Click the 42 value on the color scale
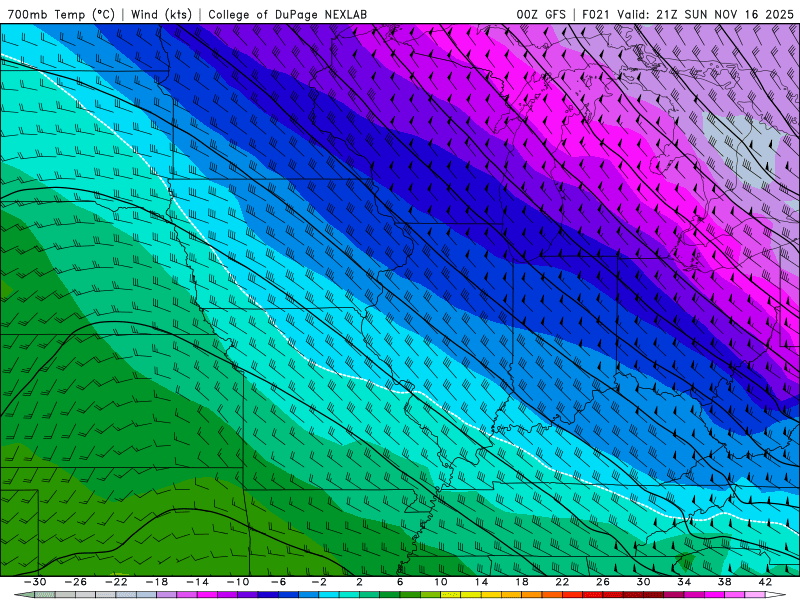The height and width of the screenshot is (600, 800). [765, 582]
